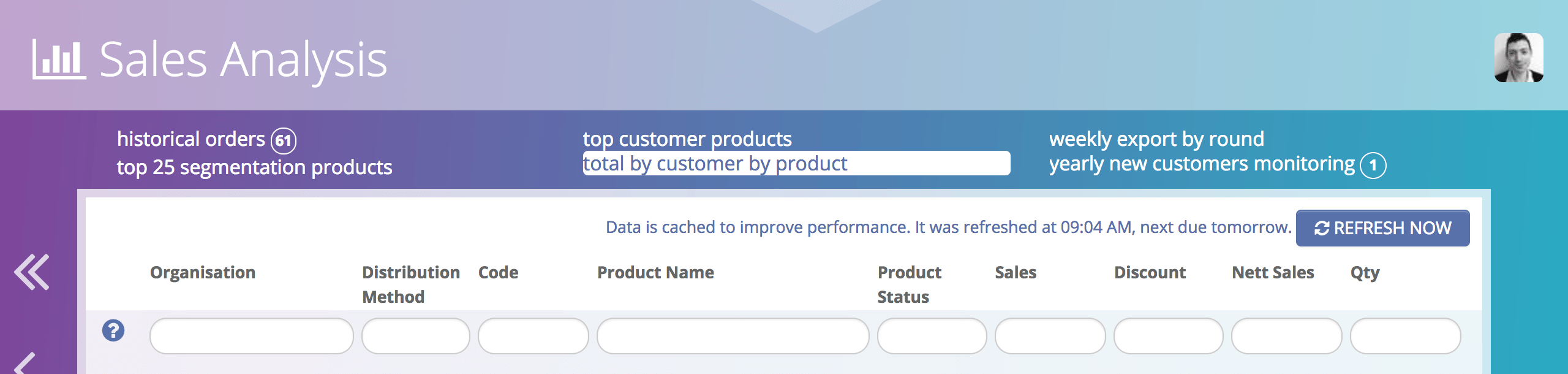The image size is (1568, 374).
Task: Click the Qty filter input
Action: (x=1405, y=336)
